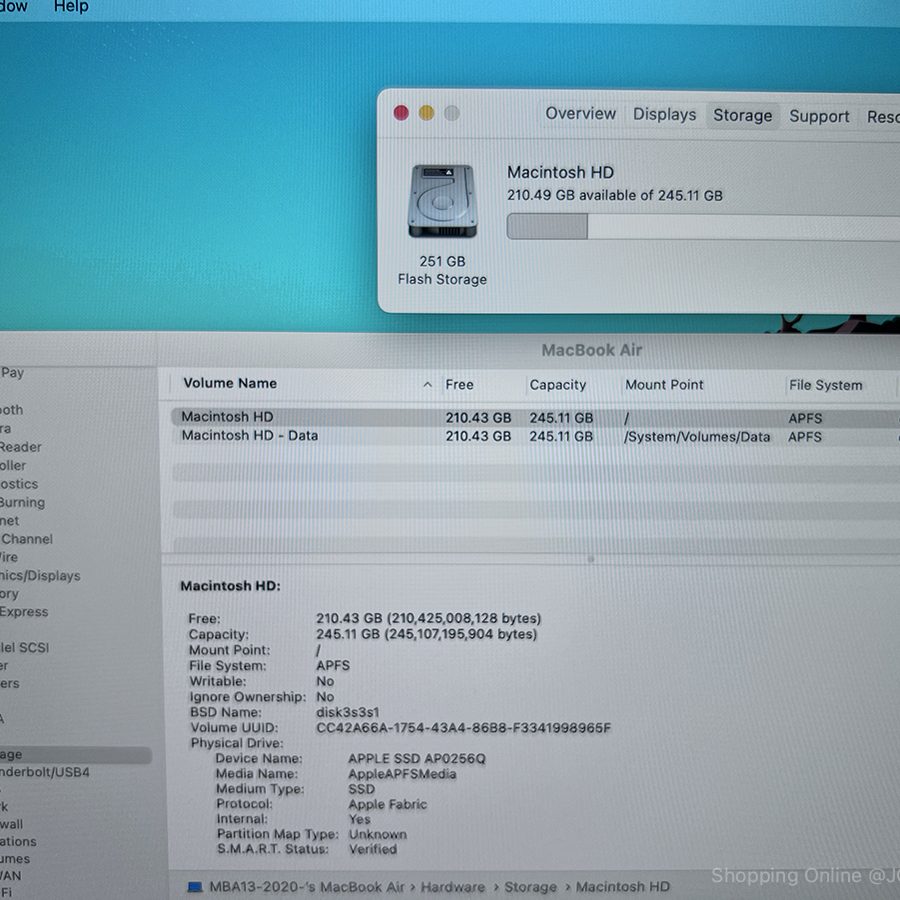Sort by the Mount Point column

click(x=664, y=385)
